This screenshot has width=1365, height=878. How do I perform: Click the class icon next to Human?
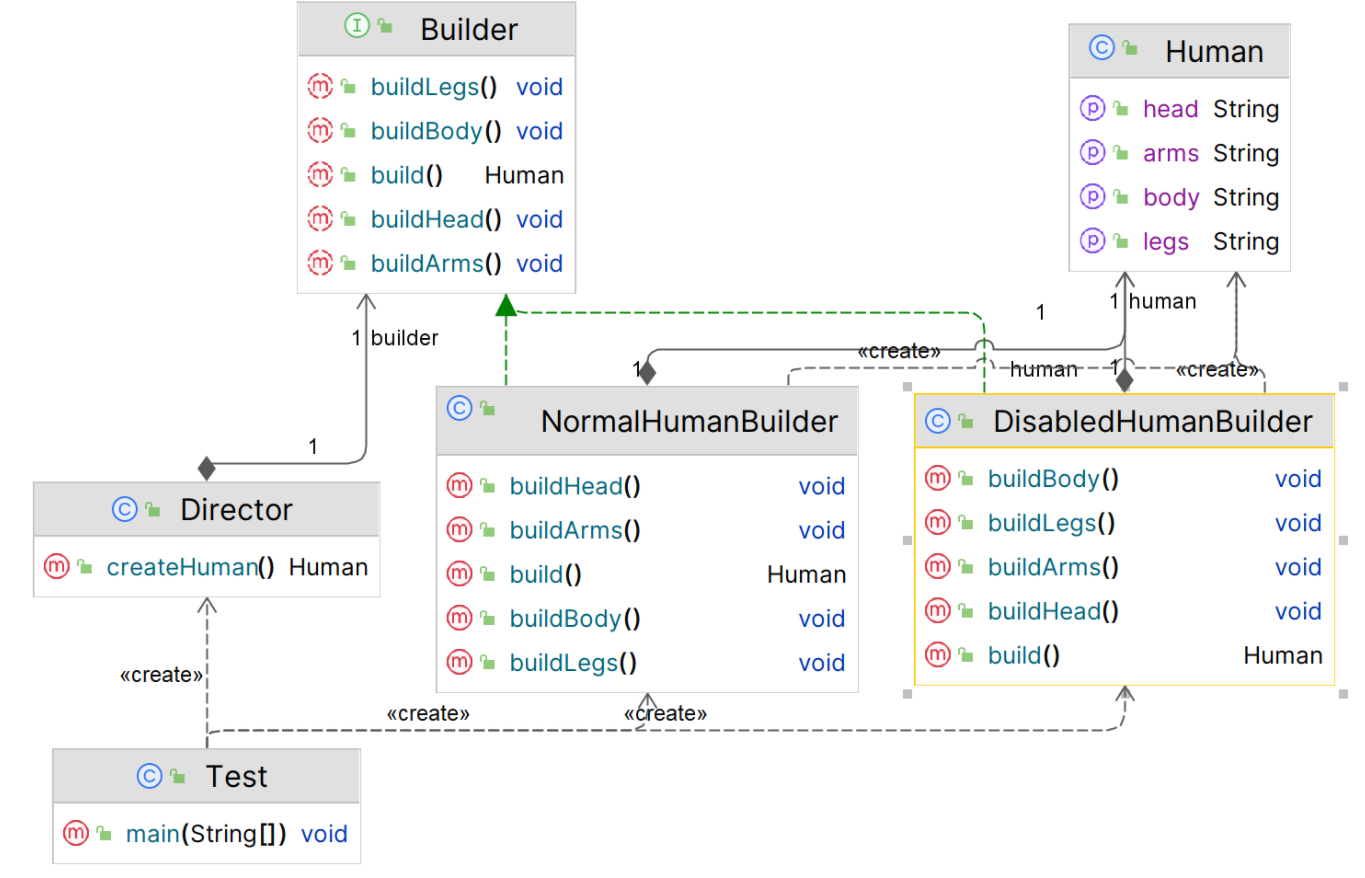[x=1102, y=50]
